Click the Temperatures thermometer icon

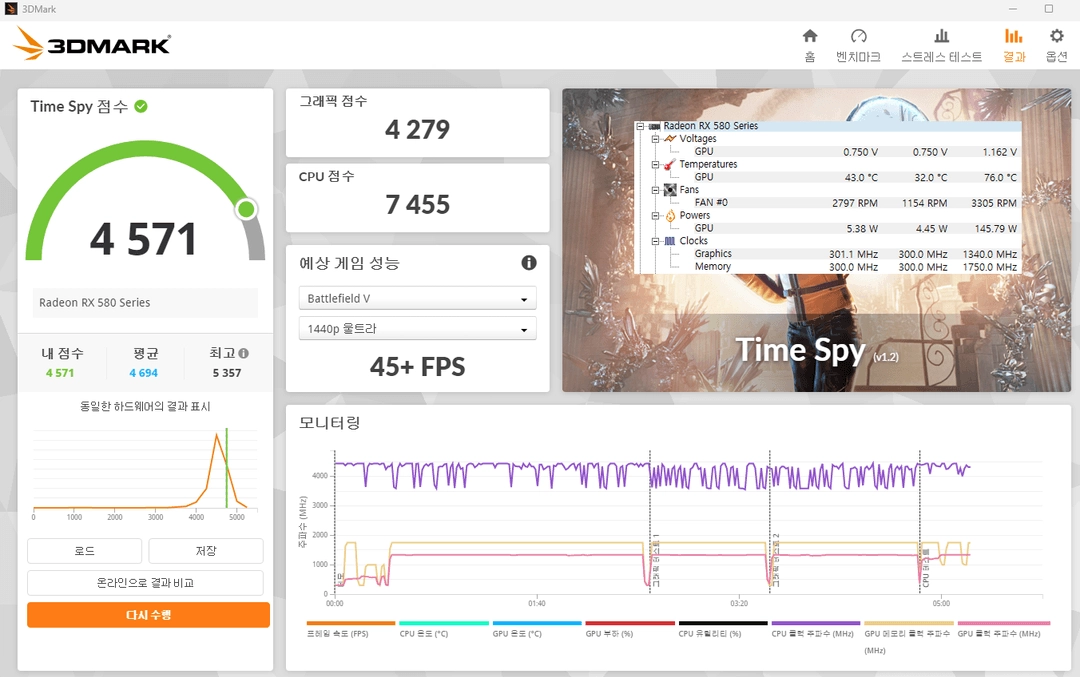(x=669, y=164)
